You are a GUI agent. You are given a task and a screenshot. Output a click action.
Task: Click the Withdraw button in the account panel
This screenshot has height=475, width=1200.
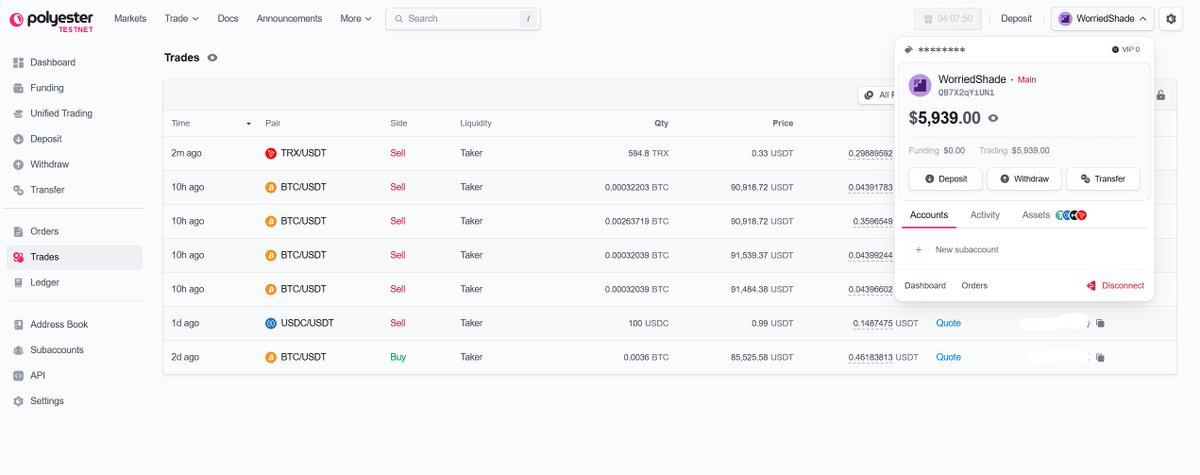tap(1024, 179)
